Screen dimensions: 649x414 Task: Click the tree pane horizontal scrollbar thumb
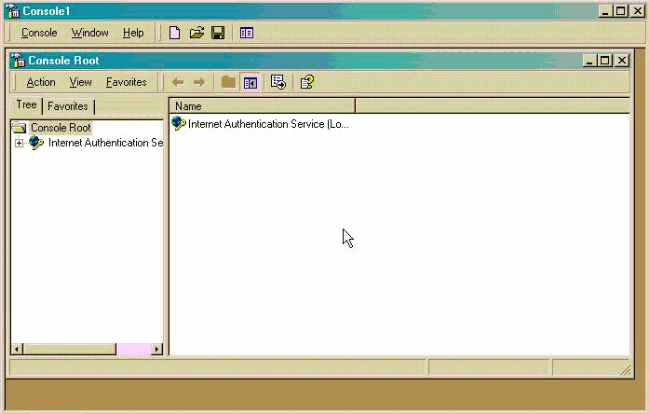pos(69,349)
